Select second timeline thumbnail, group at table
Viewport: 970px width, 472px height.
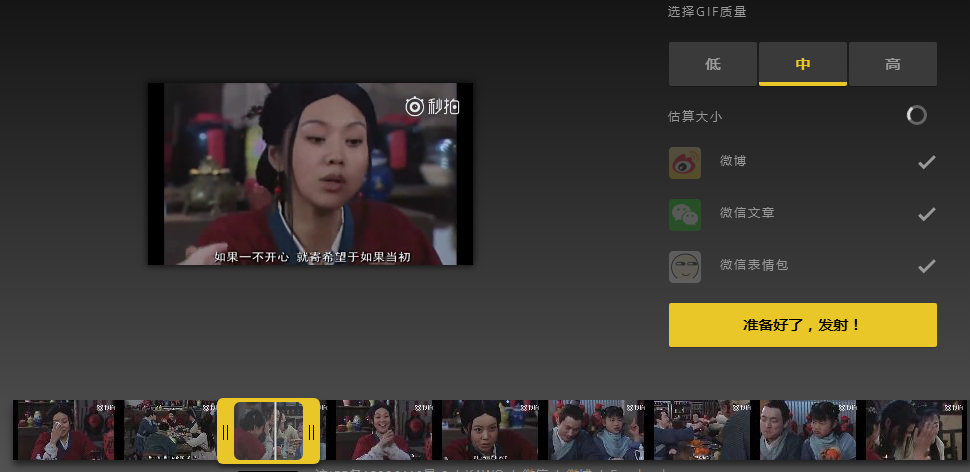point(171,430)
